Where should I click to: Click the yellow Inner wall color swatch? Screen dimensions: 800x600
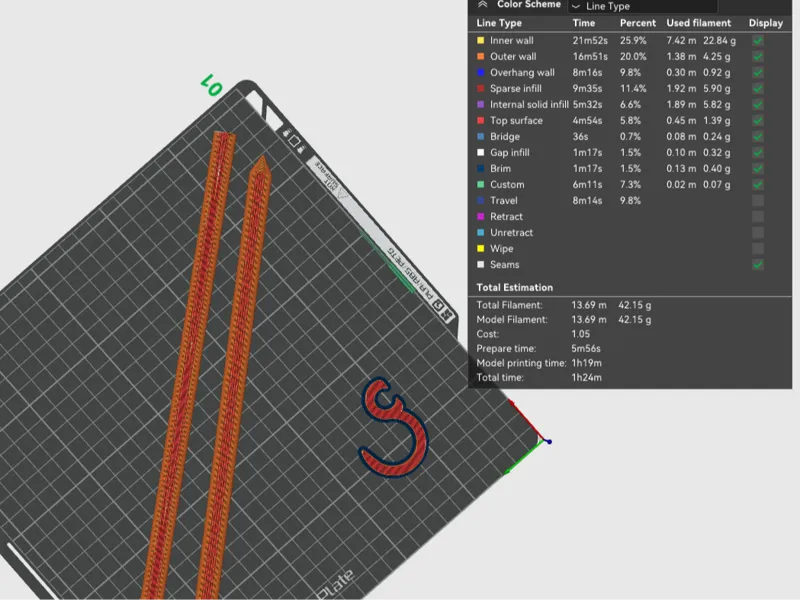coord(480,40)
